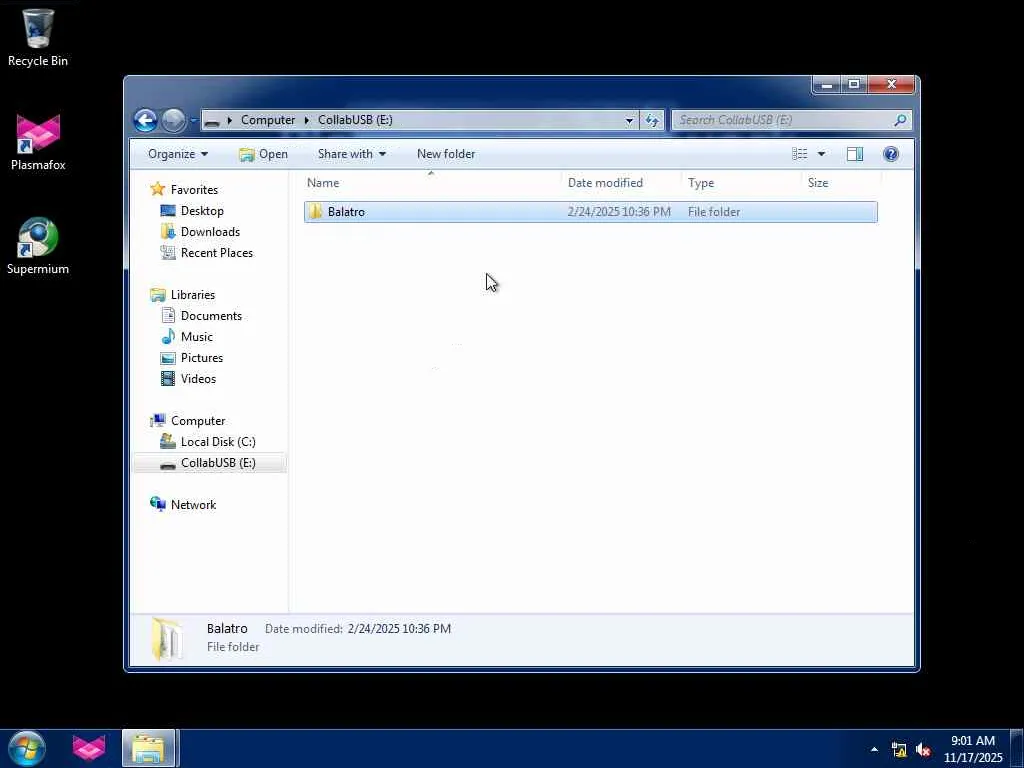Viewport: 1024px width, 768px height.
Task: Open recent pages dropdown beside Forward
Action: coord(193,120)
